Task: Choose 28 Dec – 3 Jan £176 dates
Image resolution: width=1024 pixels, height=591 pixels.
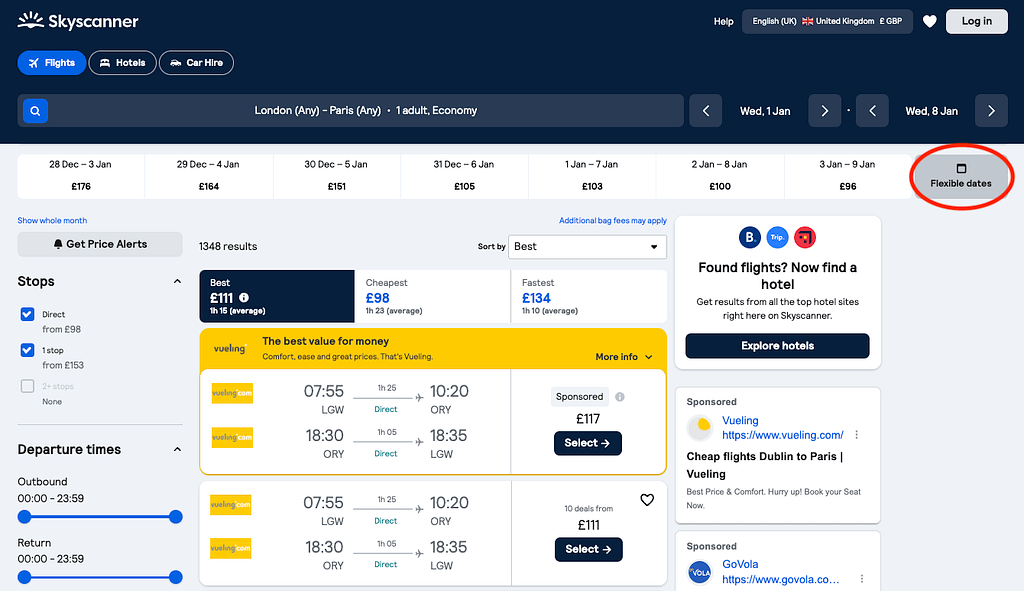Action: point(81,176)
